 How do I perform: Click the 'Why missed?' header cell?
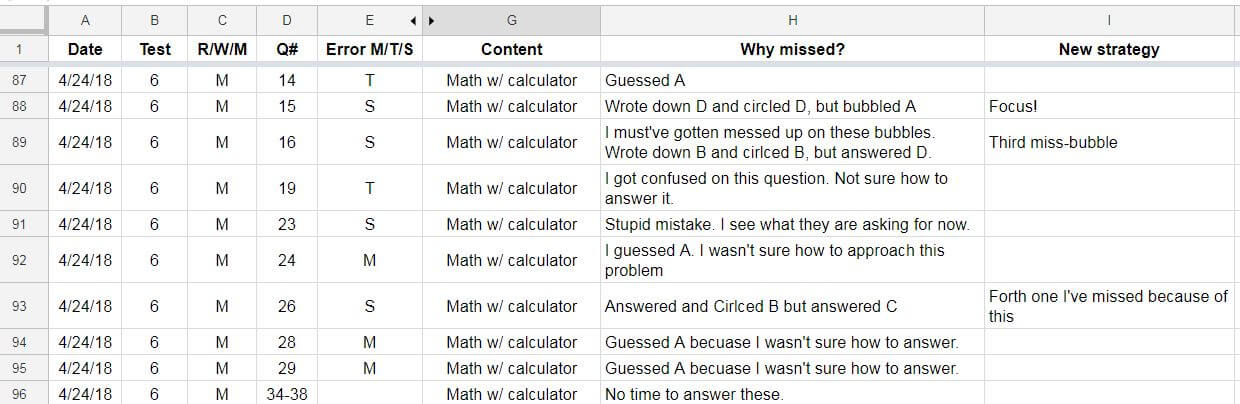tap(792, 49)
